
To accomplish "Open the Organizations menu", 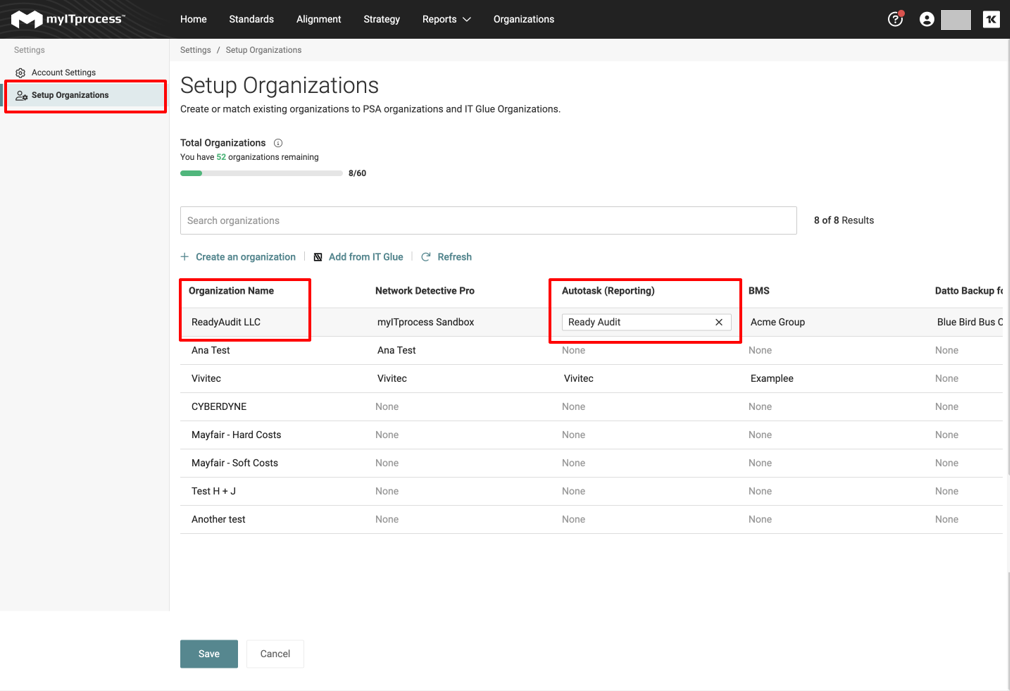I will [x=524, y=19].
